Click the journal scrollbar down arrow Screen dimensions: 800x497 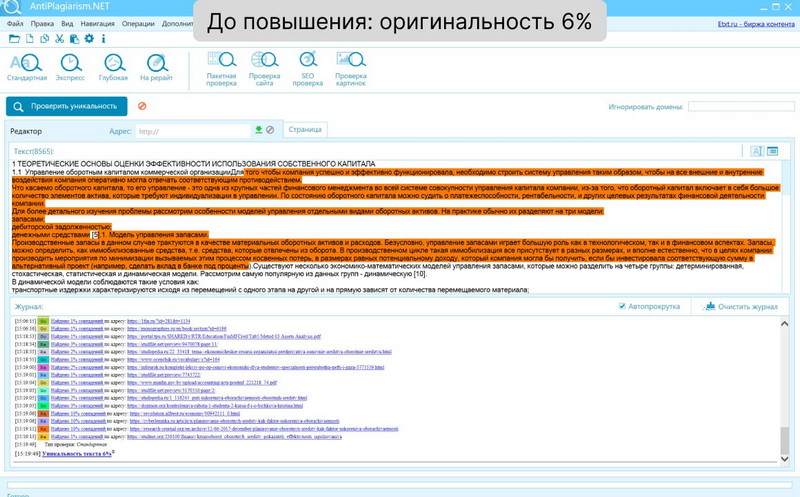pos(785,459)
